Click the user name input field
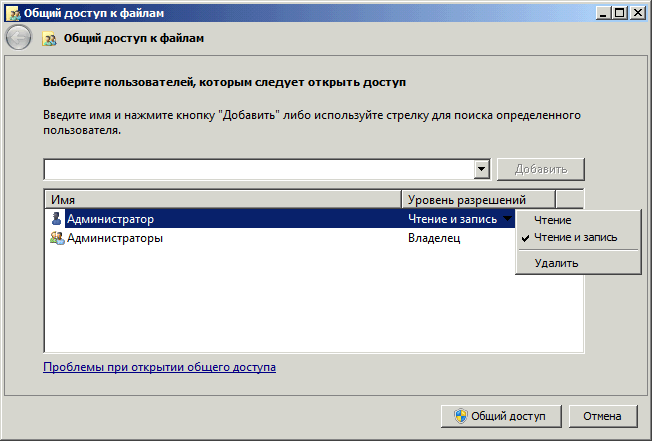This screenshot has width=652, height=441. 259,169
